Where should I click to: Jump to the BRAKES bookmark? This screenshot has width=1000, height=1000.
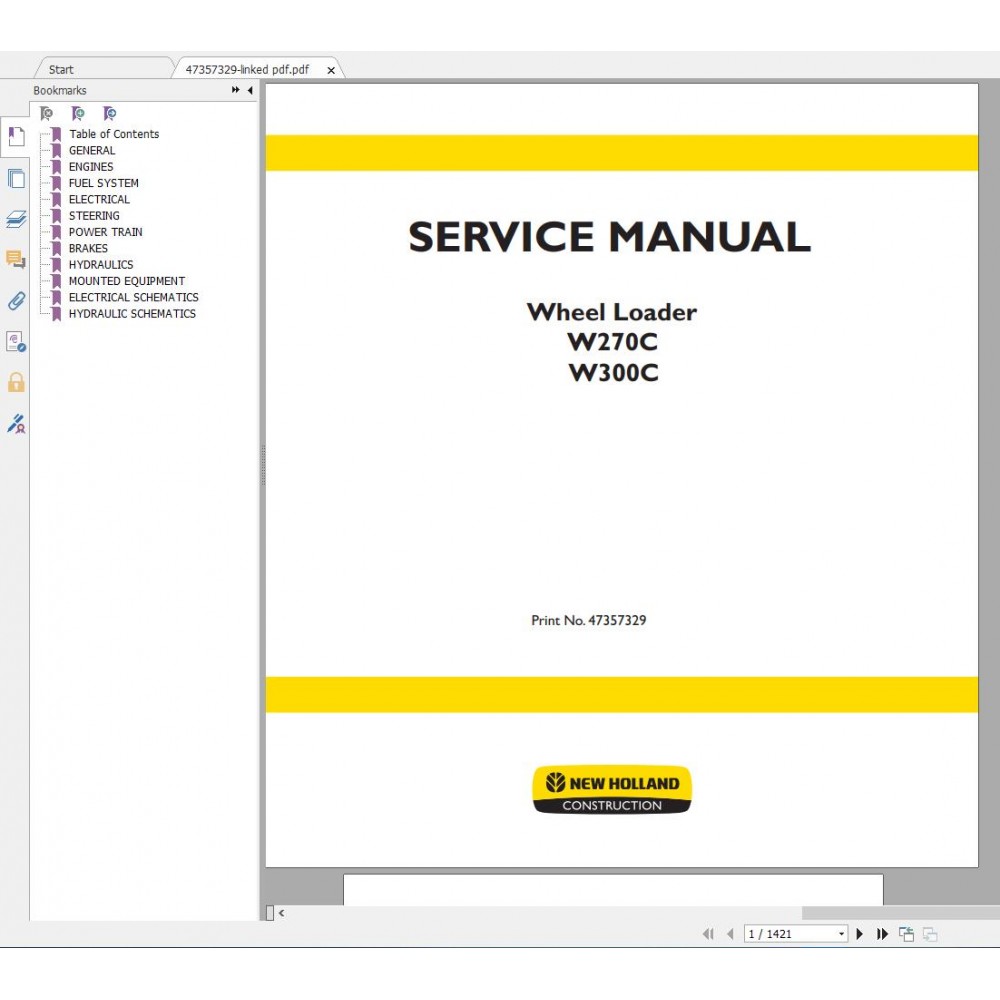[x=88, y=248]
